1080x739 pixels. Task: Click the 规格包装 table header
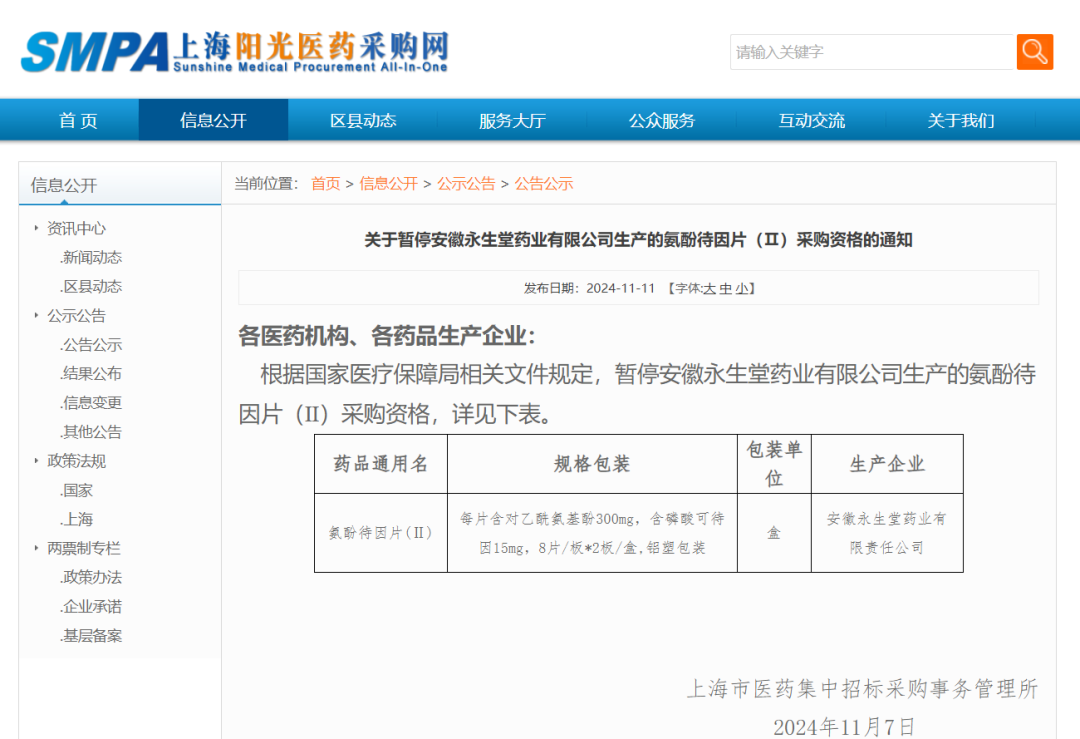pyautogui.click(x=592, y=464)
